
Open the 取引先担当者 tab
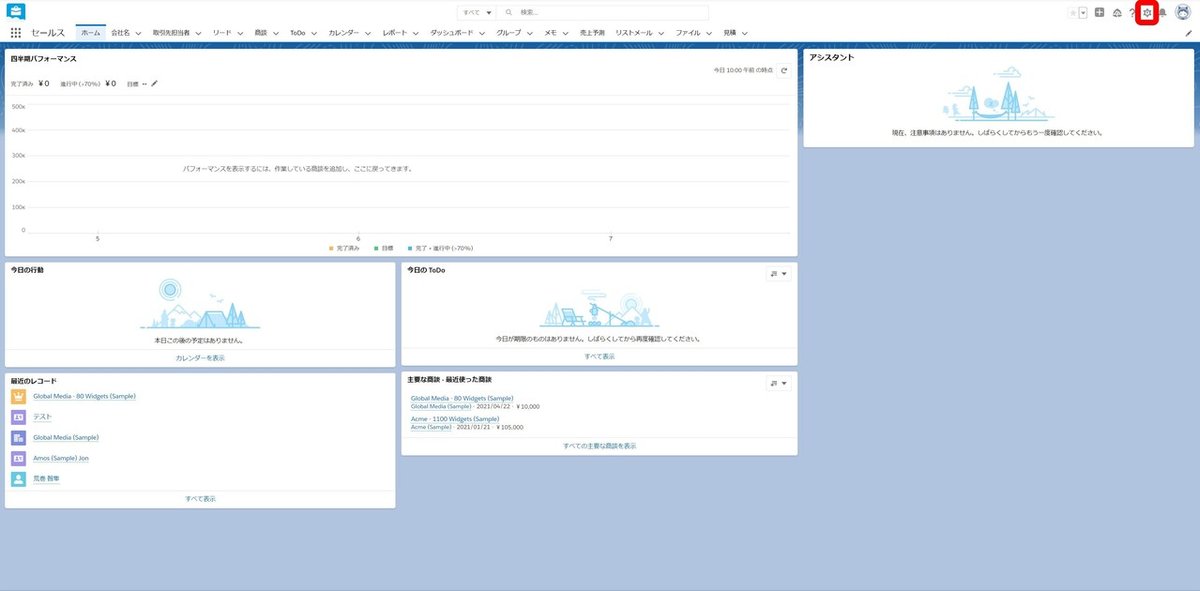pyautogui.click(x=171, y=33)
